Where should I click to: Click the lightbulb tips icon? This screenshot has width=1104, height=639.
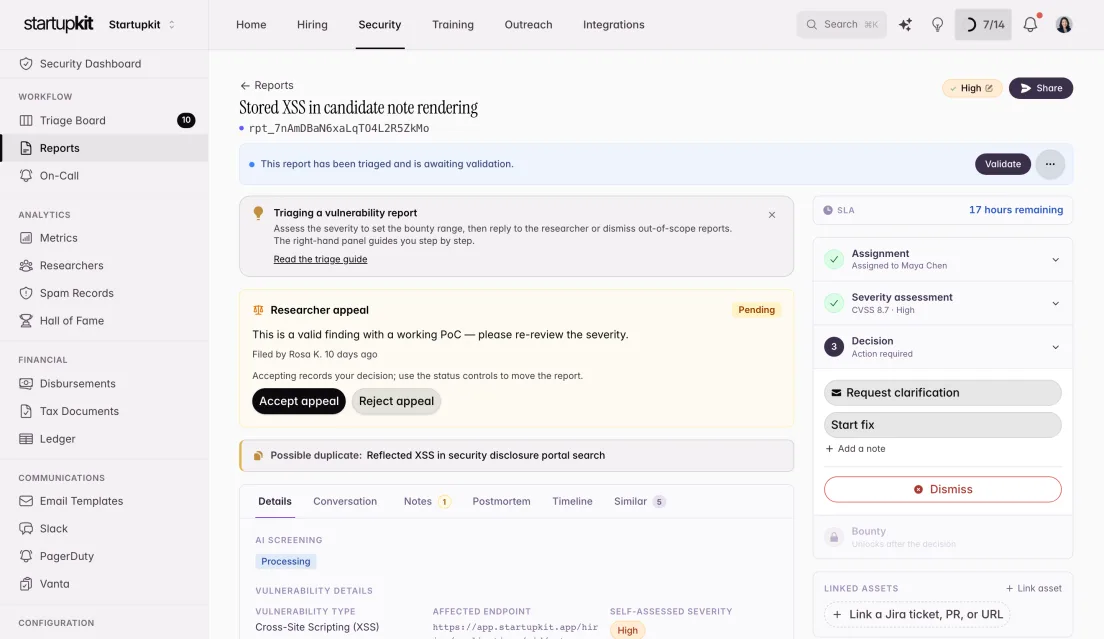(937, 25)
